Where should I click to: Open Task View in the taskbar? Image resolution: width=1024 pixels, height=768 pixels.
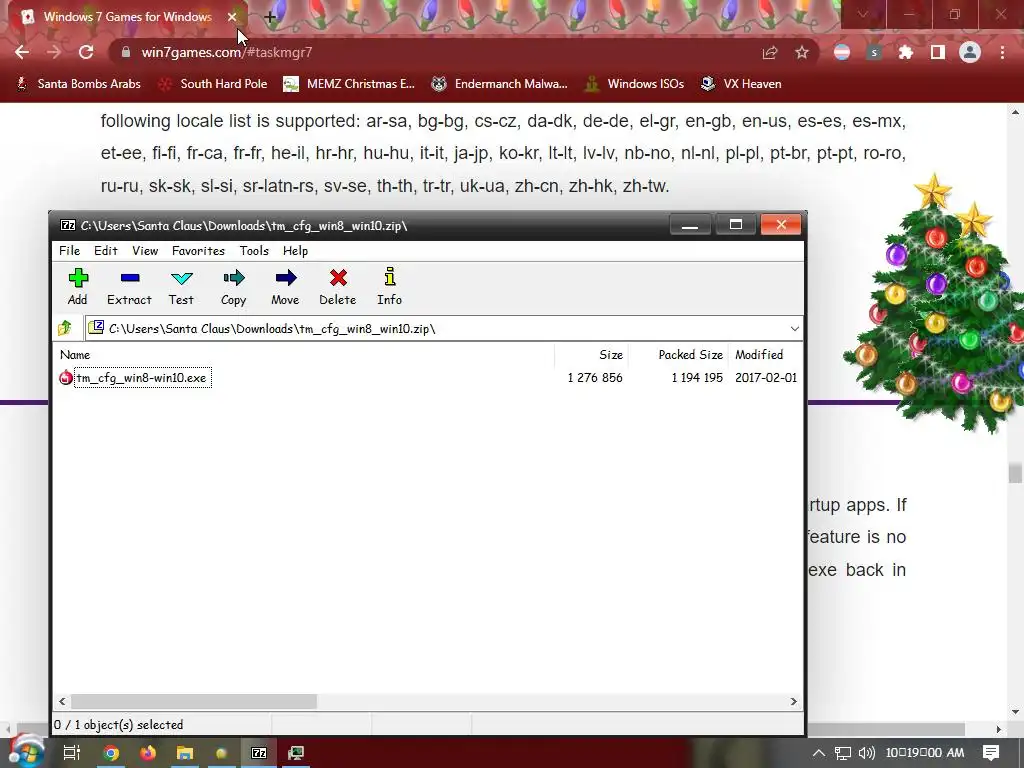(72, 753)
